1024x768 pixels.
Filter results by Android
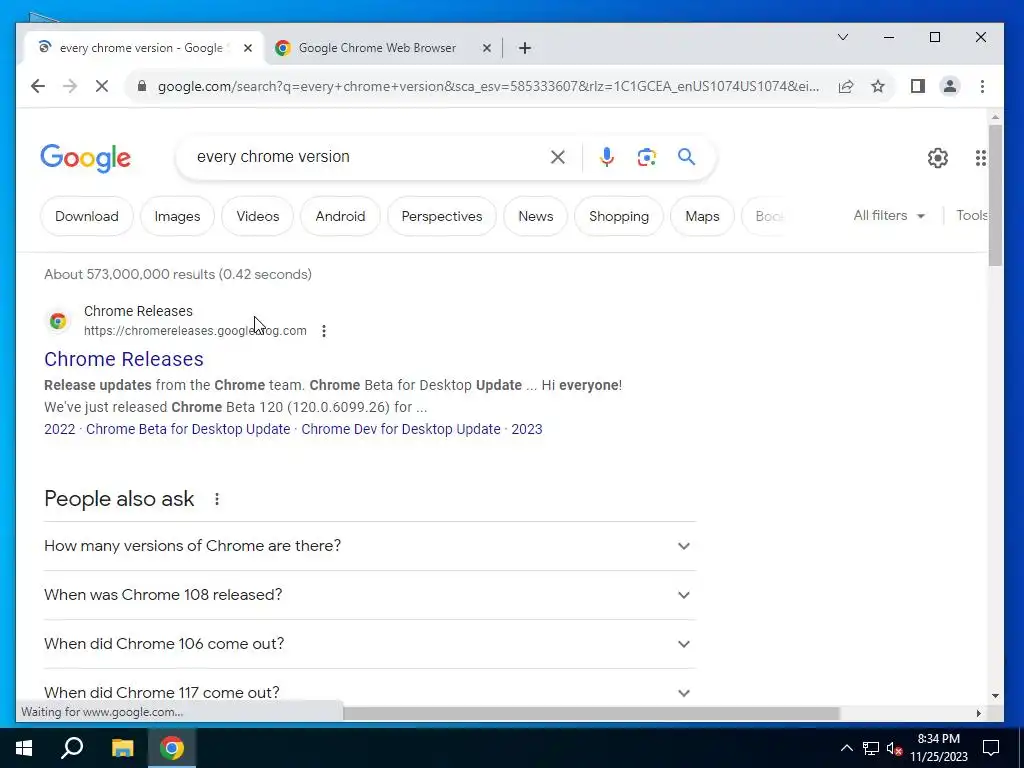pyautogui.click(x=340, y=216)
